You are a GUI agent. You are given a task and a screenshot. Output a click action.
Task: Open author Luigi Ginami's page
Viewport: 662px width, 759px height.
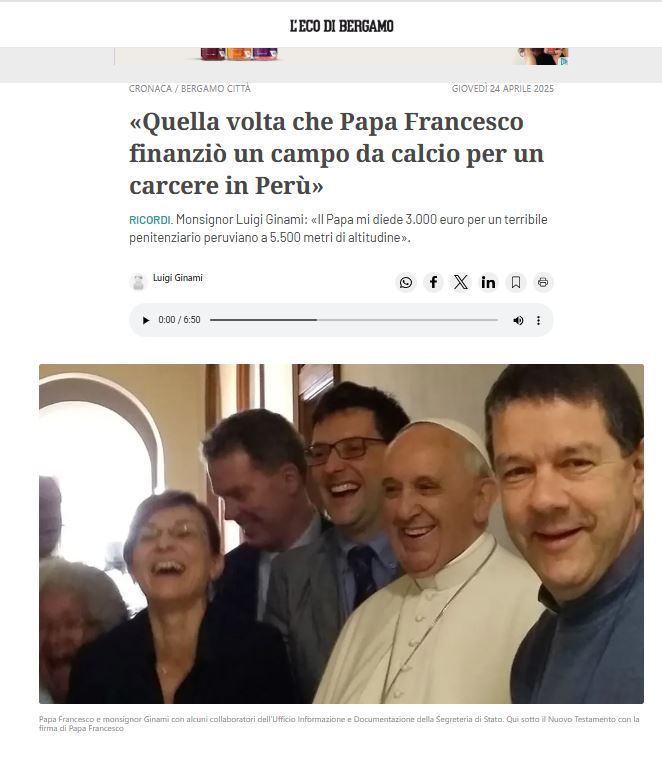coord(178,278)
